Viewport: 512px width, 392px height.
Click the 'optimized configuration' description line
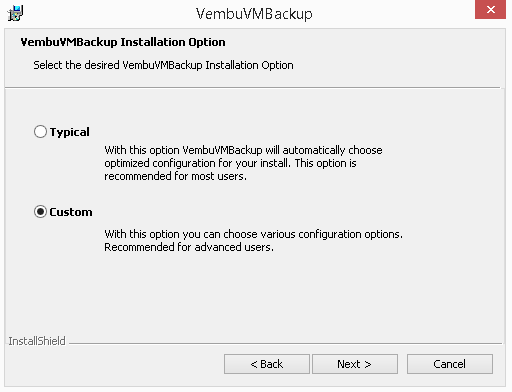point(230,163)
